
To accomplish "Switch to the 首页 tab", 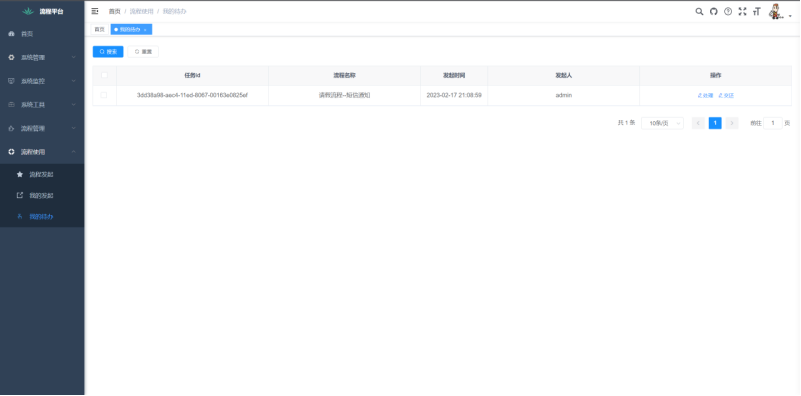I will (100, 30).
